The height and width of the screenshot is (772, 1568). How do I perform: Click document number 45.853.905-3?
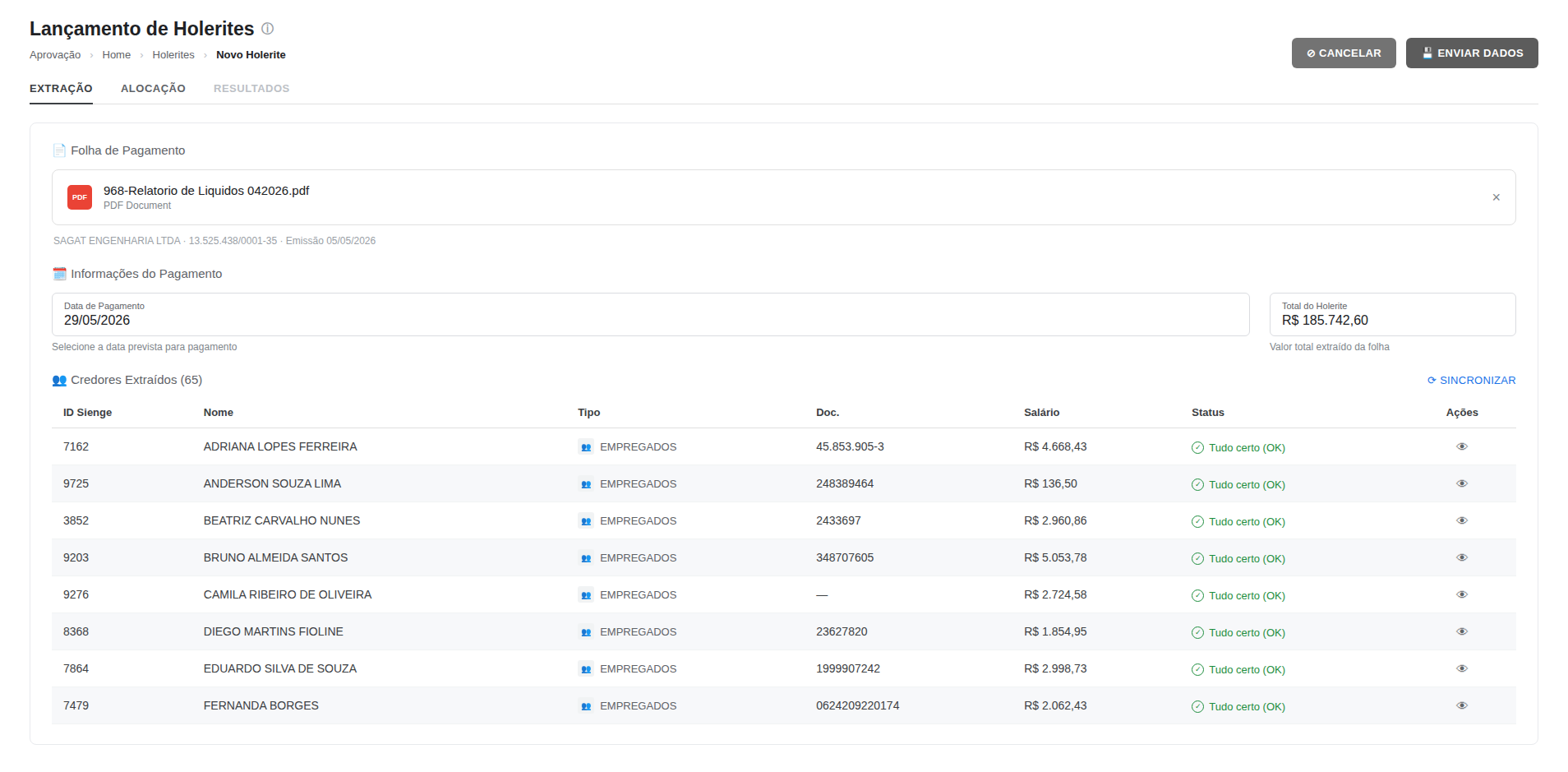click(x=850, y=446)
